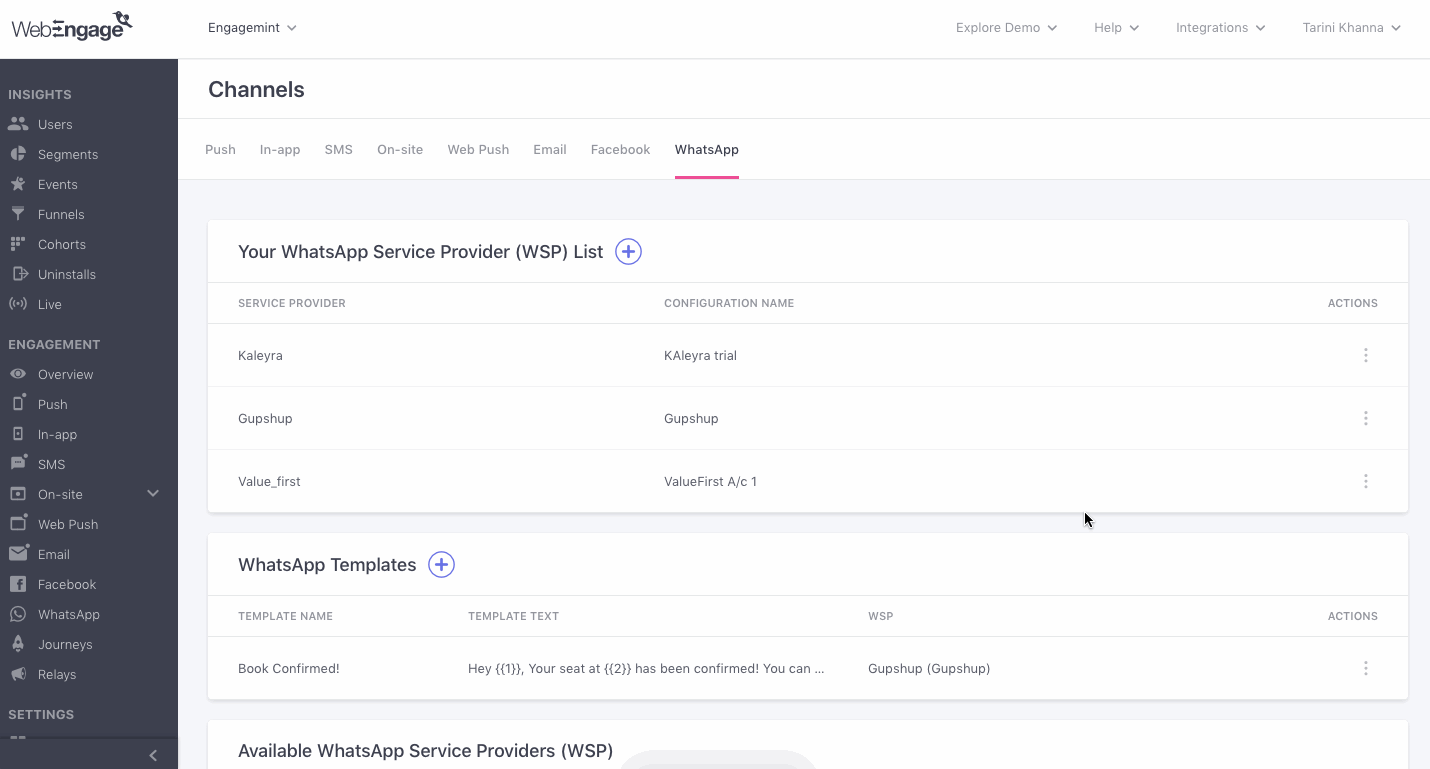This screenshot has height=769, width=1430.
Task: Click the ValueFirst A/c 1 configuration name
Action: (710, 482)
